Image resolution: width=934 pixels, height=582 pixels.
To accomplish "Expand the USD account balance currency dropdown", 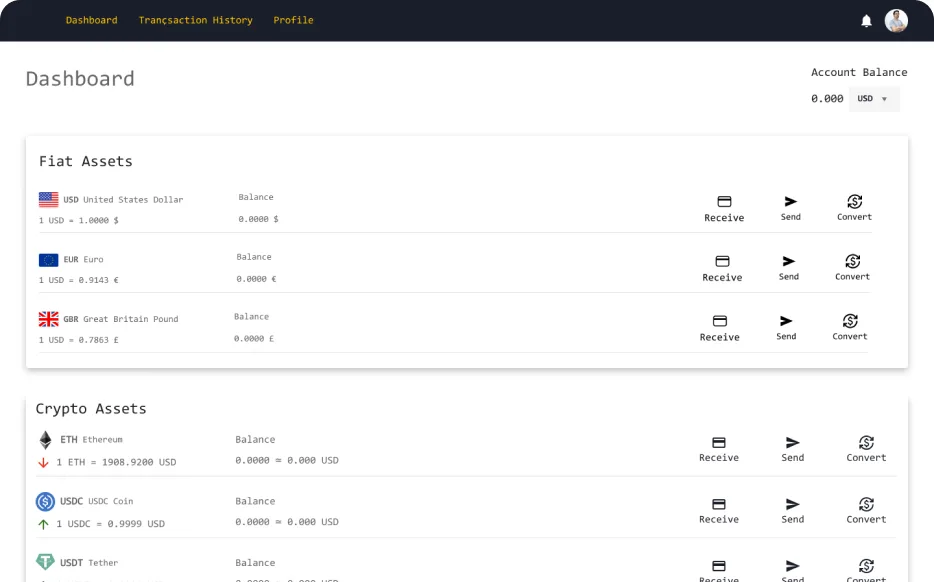I will coord(874,99).
